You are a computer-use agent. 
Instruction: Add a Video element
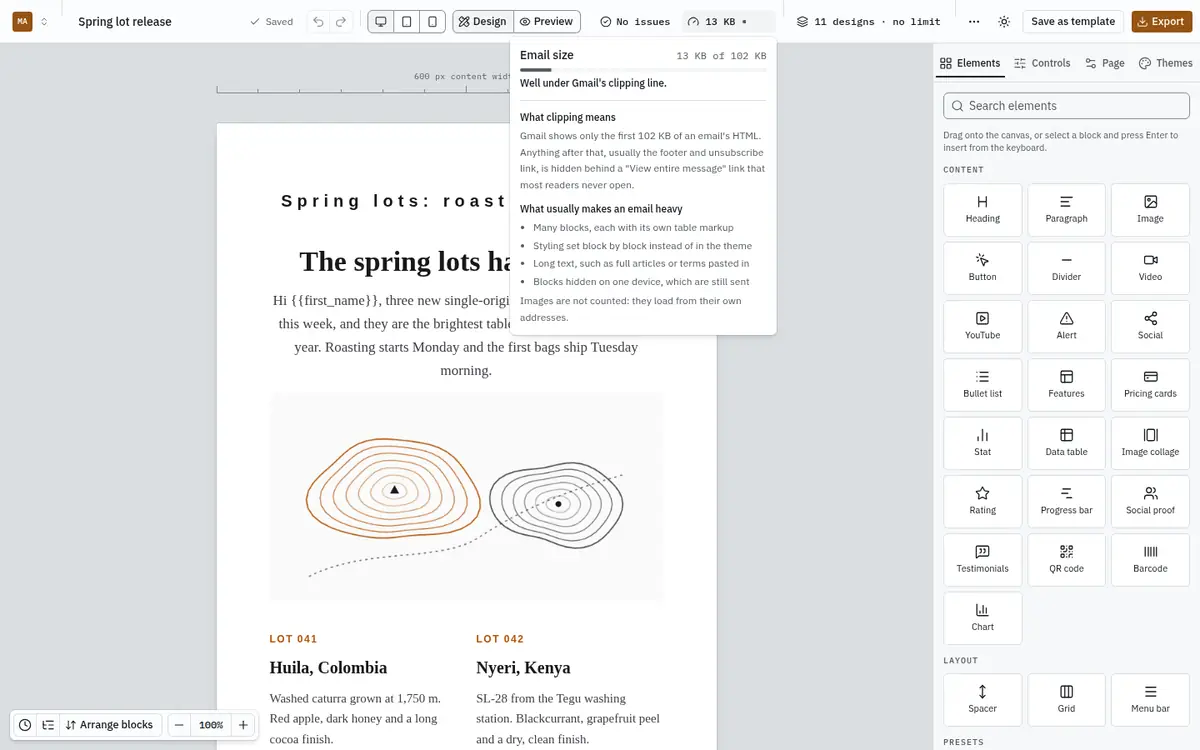[1150, 268]
